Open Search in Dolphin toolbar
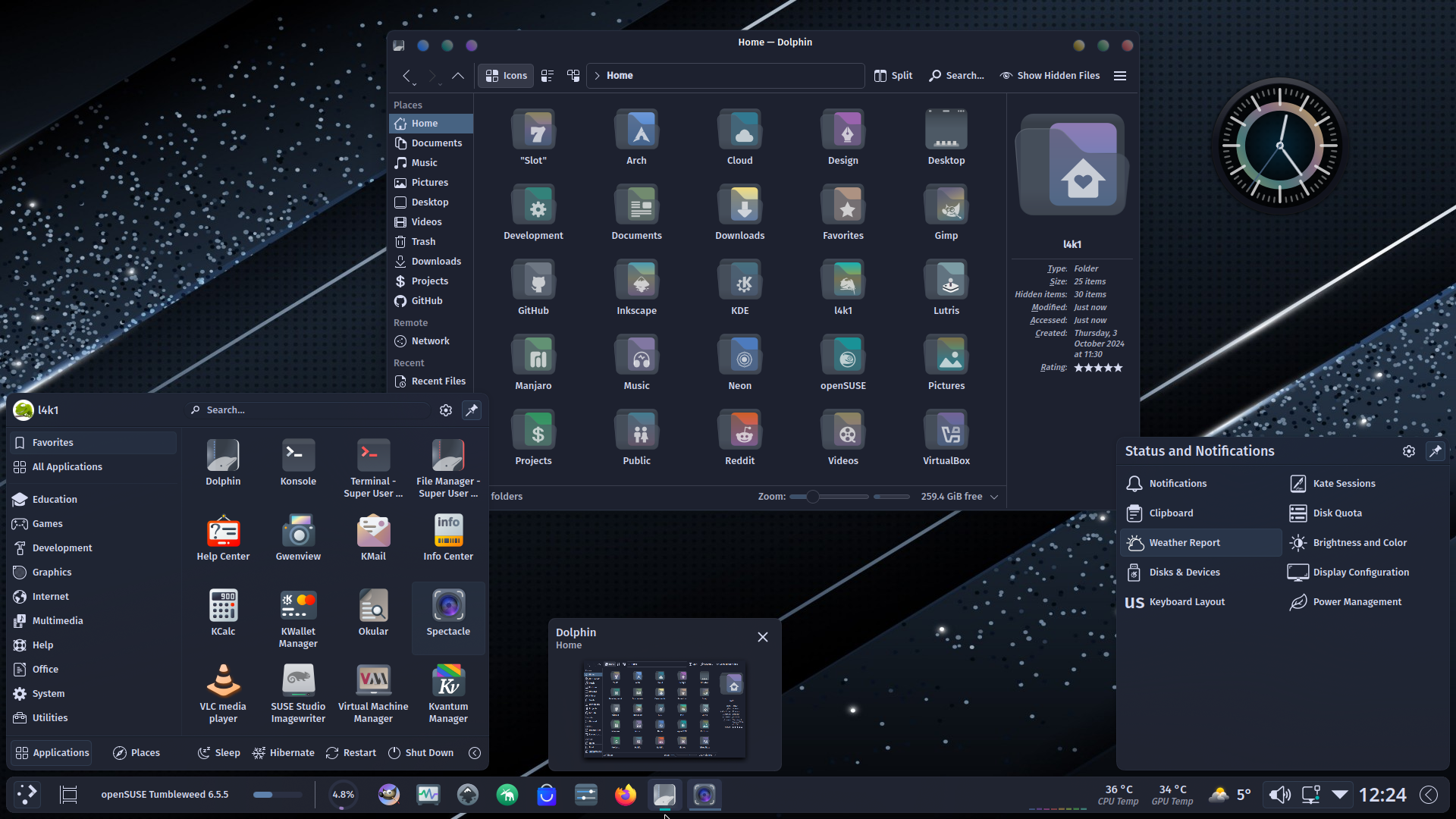The image size is (1456, 819). (x=955, y=76)
